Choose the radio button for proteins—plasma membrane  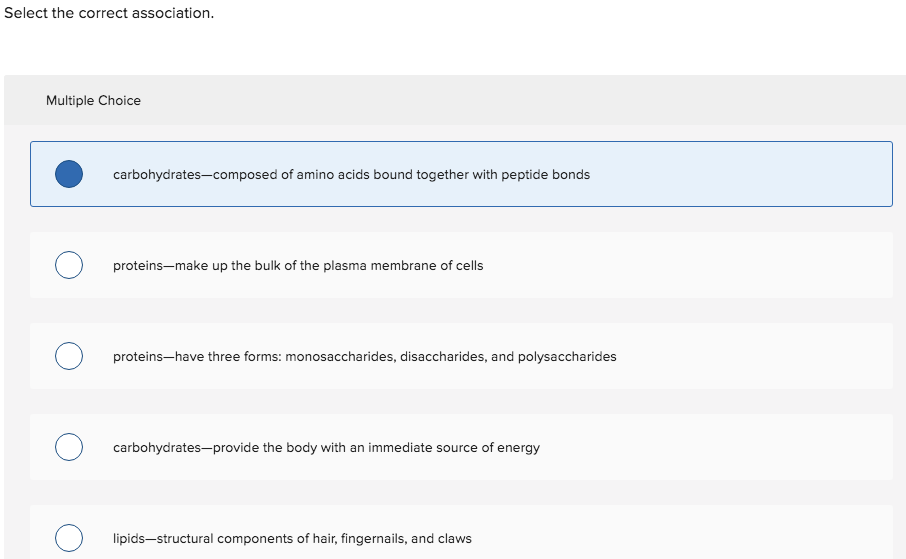[69, 265]
